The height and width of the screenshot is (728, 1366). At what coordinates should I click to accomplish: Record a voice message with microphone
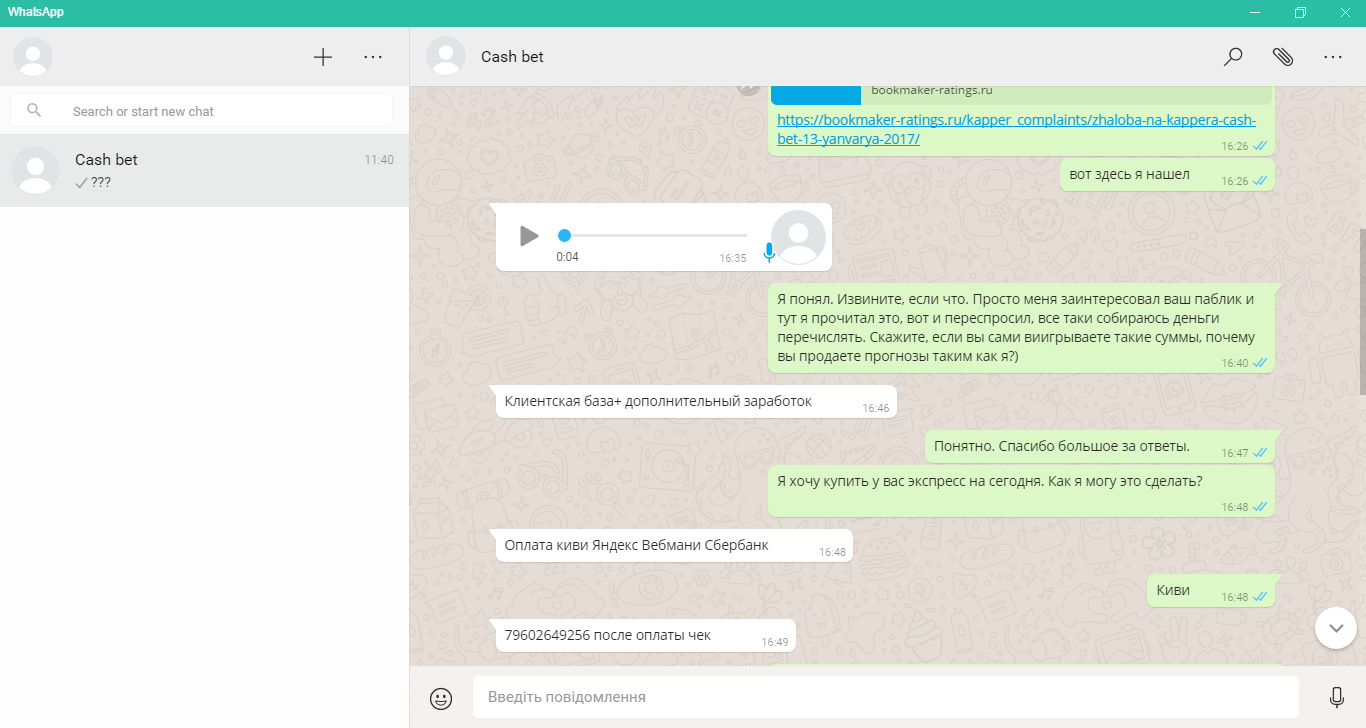point(1336,698)
